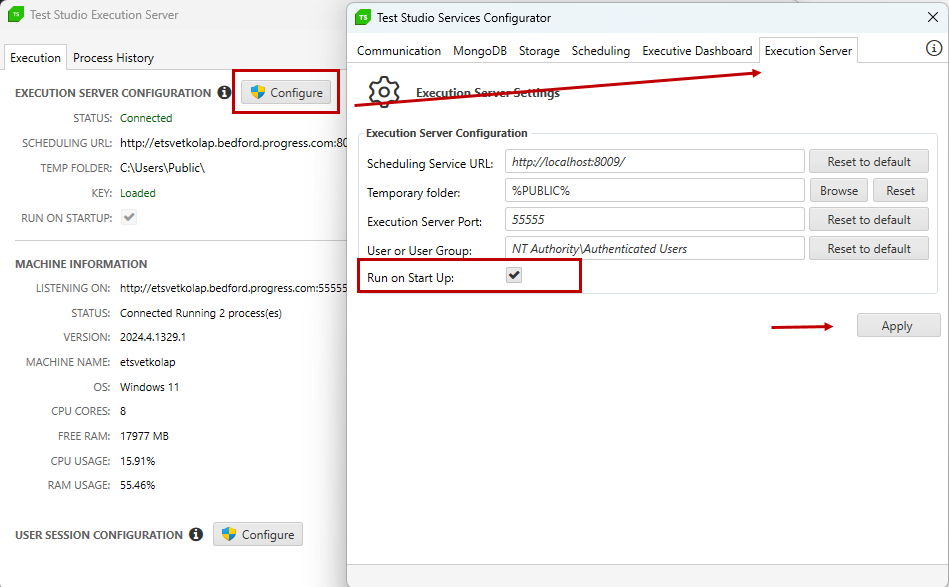
Task: Reset Execution Server Port to default
Action: tap(869, 220)
